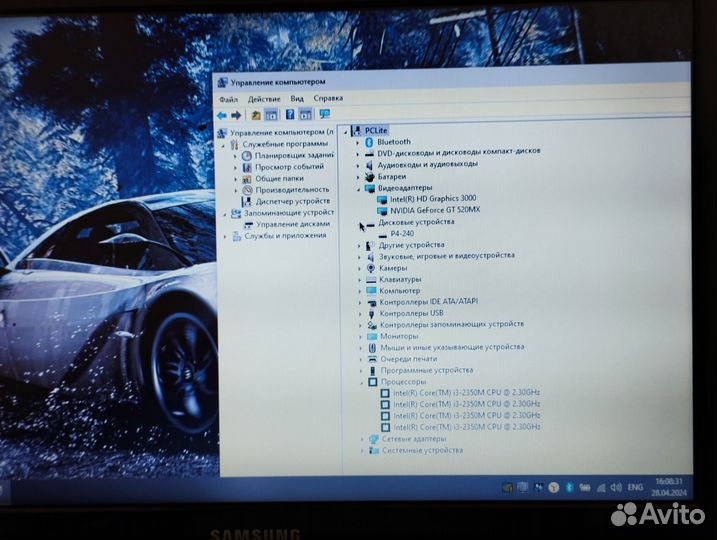717x540 pixels.
Task: Expand Контроллеры IDE ATA/ATAPI arrow
Action: [x=359, y=303]
